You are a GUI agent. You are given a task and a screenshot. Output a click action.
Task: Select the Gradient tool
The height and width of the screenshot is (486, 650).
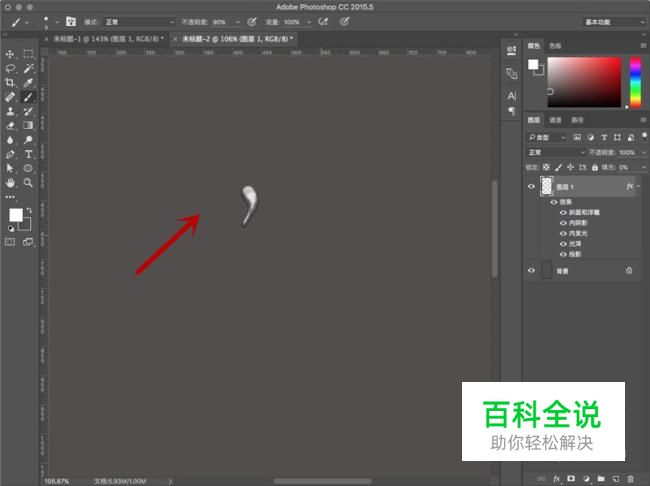28,125
